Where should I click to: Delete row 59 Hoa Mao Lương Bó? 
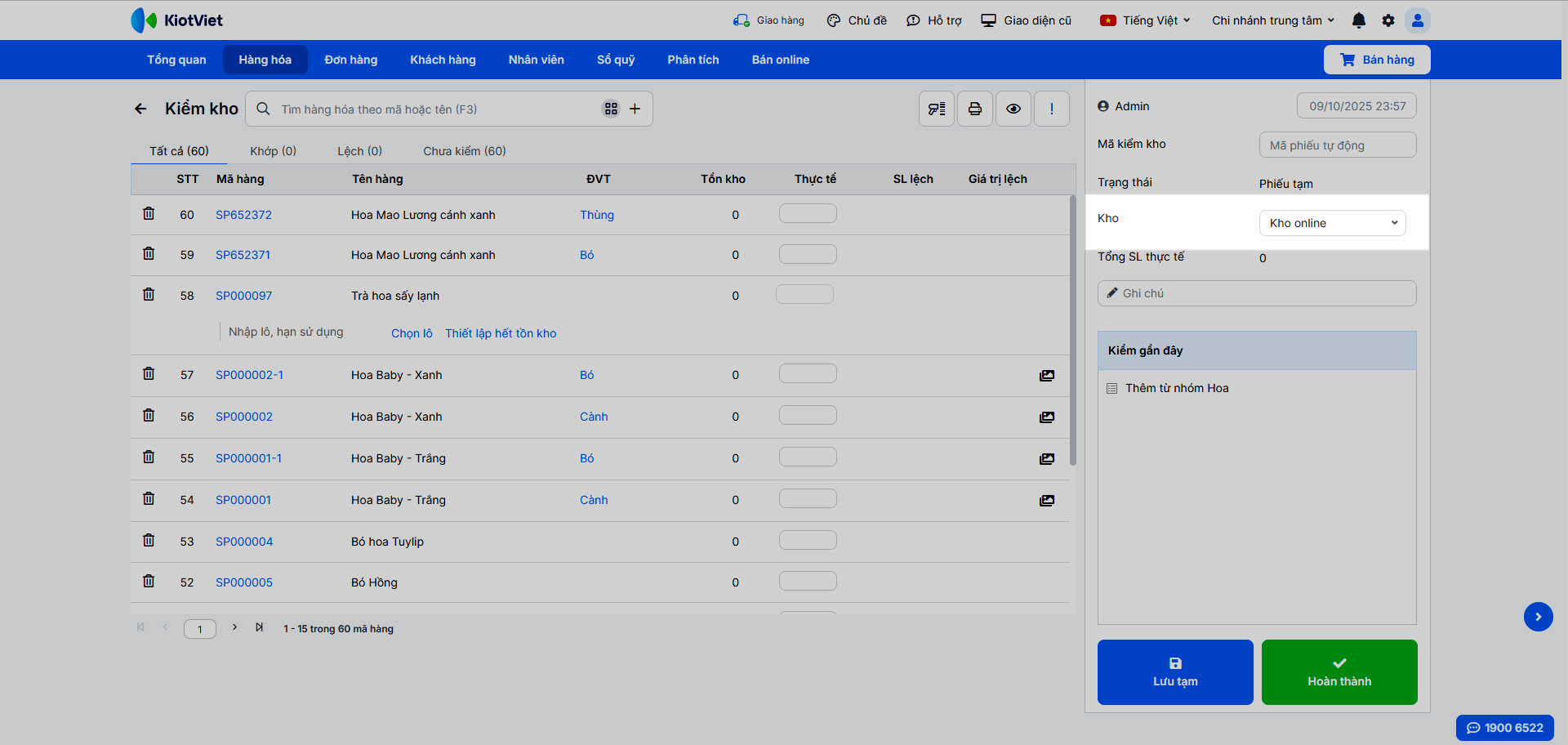point(149,253)
